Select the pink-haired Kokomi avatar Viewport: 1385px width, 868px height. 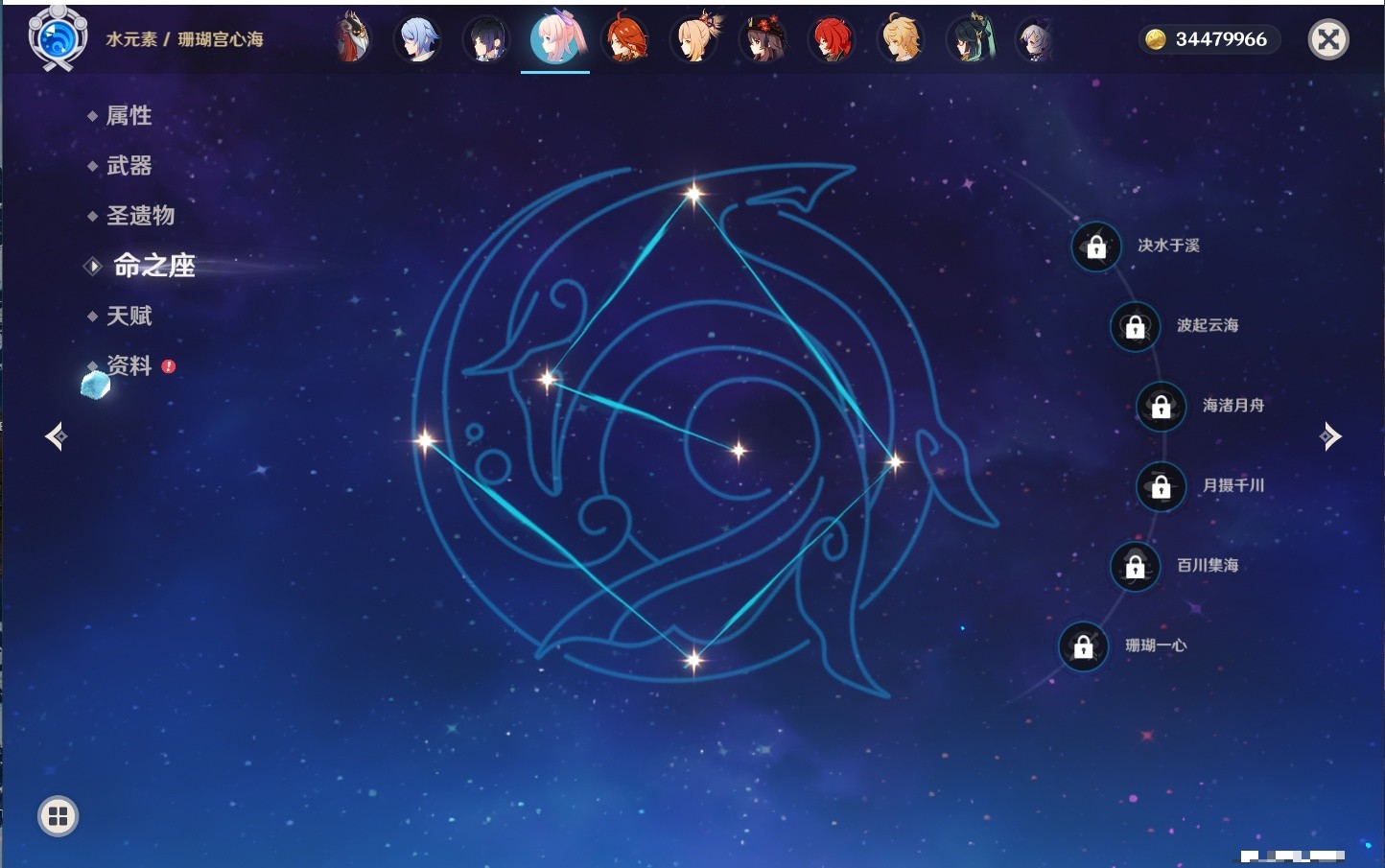click(x=556, y=37)
